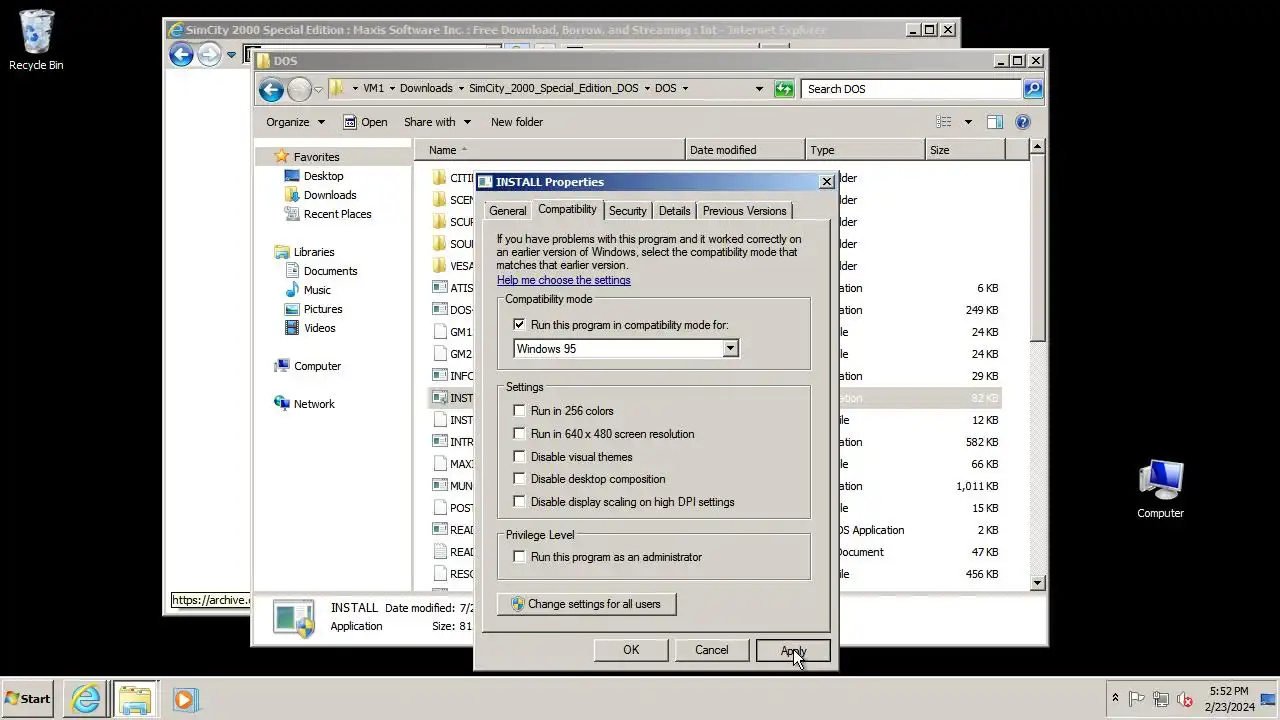
Task: Open the Share with dropdown
Action: [437, 122]
